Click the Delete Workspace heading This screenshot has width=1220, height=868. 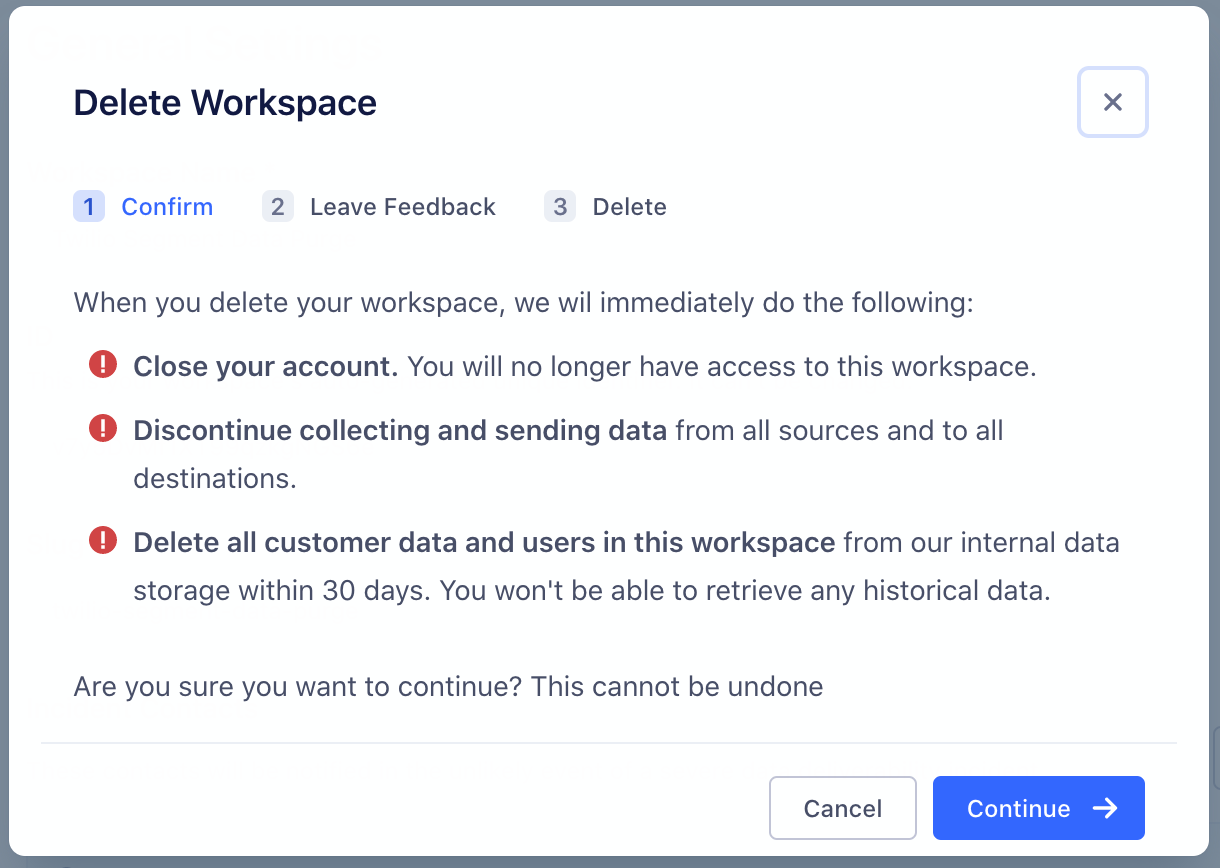[224, 102]
